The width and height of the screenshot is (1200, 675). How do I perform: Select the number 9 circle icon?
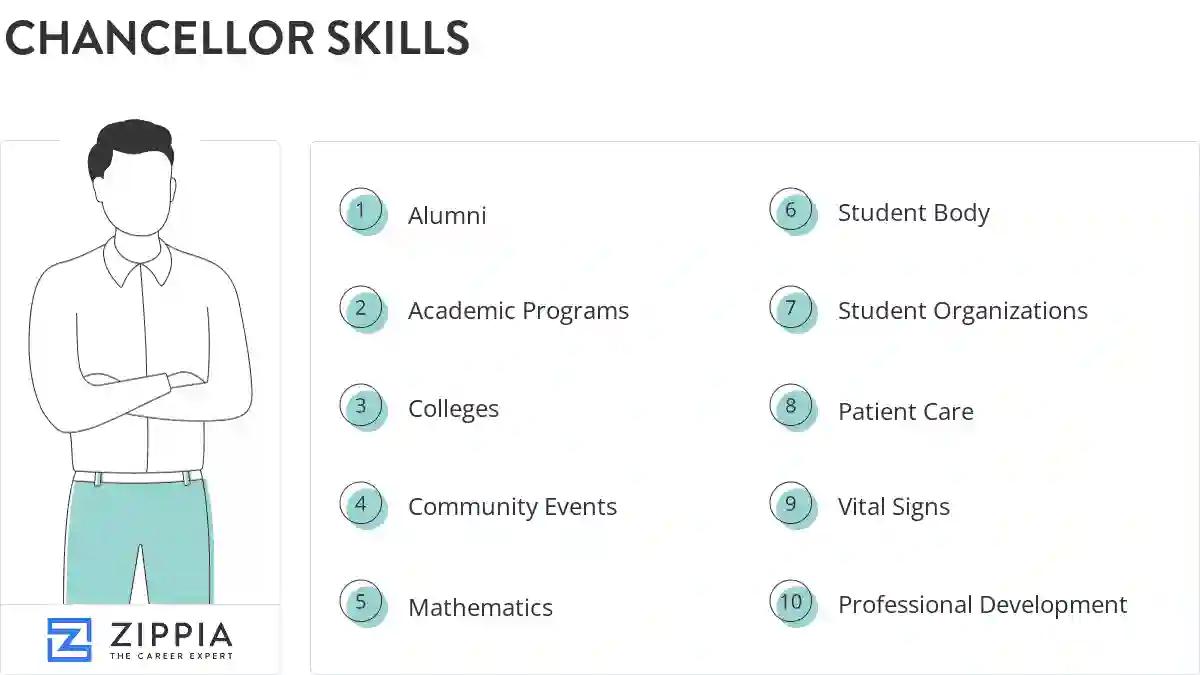click(791, 504)
